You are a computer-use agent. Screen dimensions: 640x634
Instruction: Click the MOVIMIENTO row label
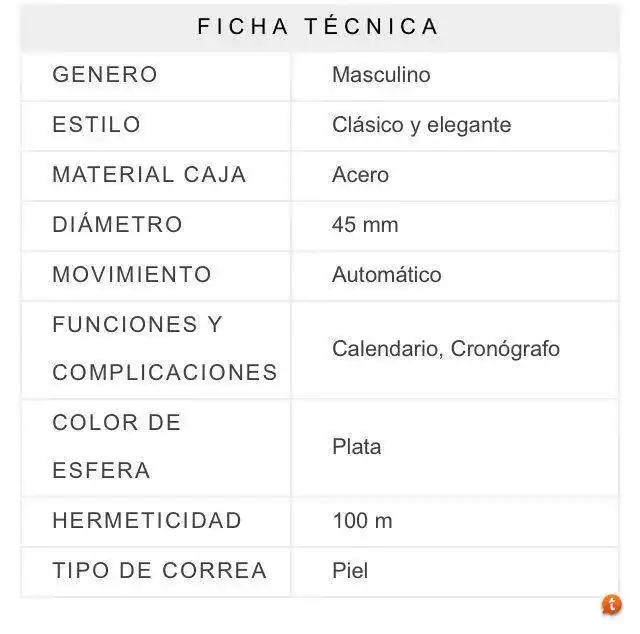pos(132,274)
